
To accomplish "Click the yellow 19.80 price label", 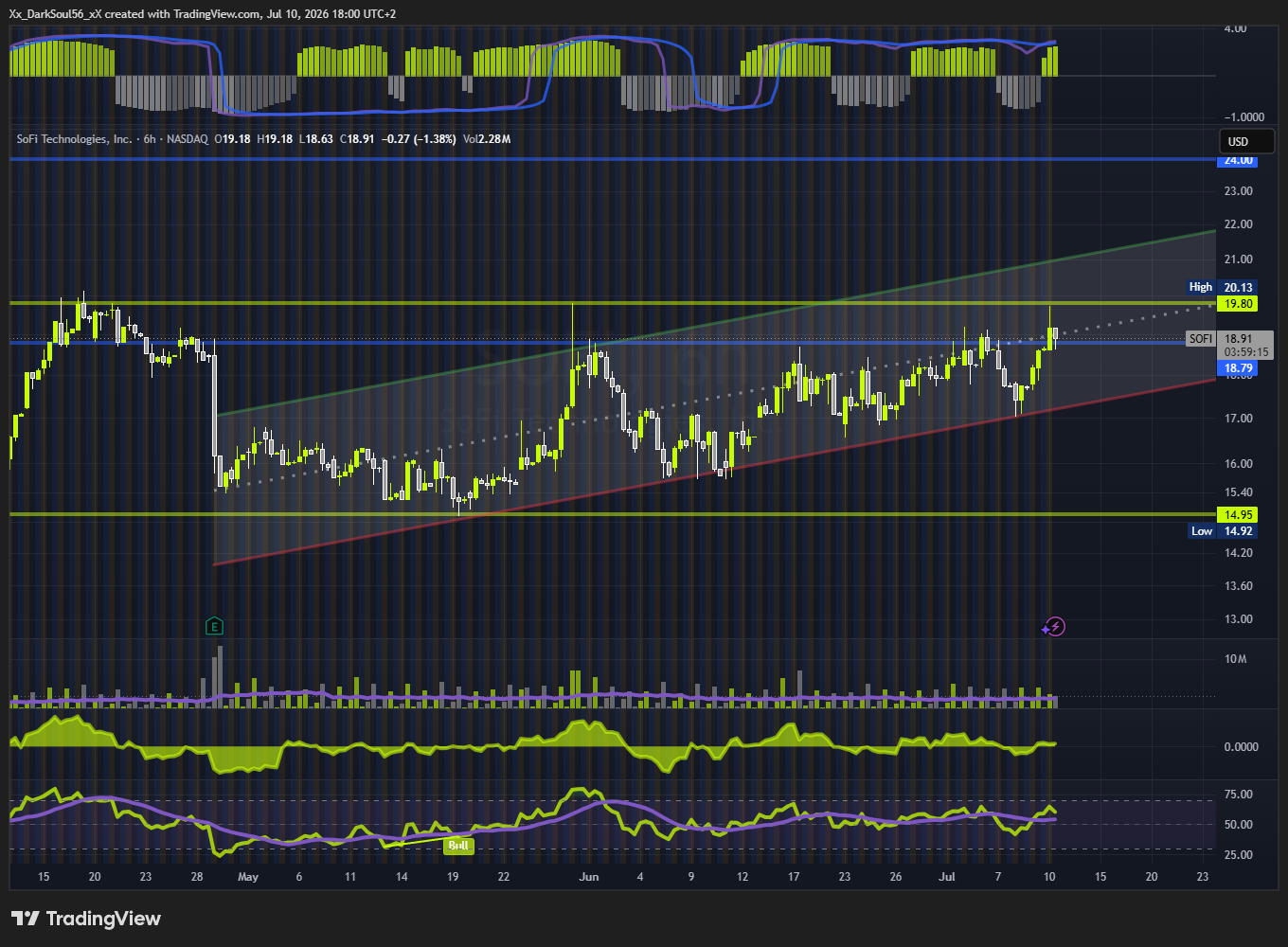I will tap(1239, 304).
